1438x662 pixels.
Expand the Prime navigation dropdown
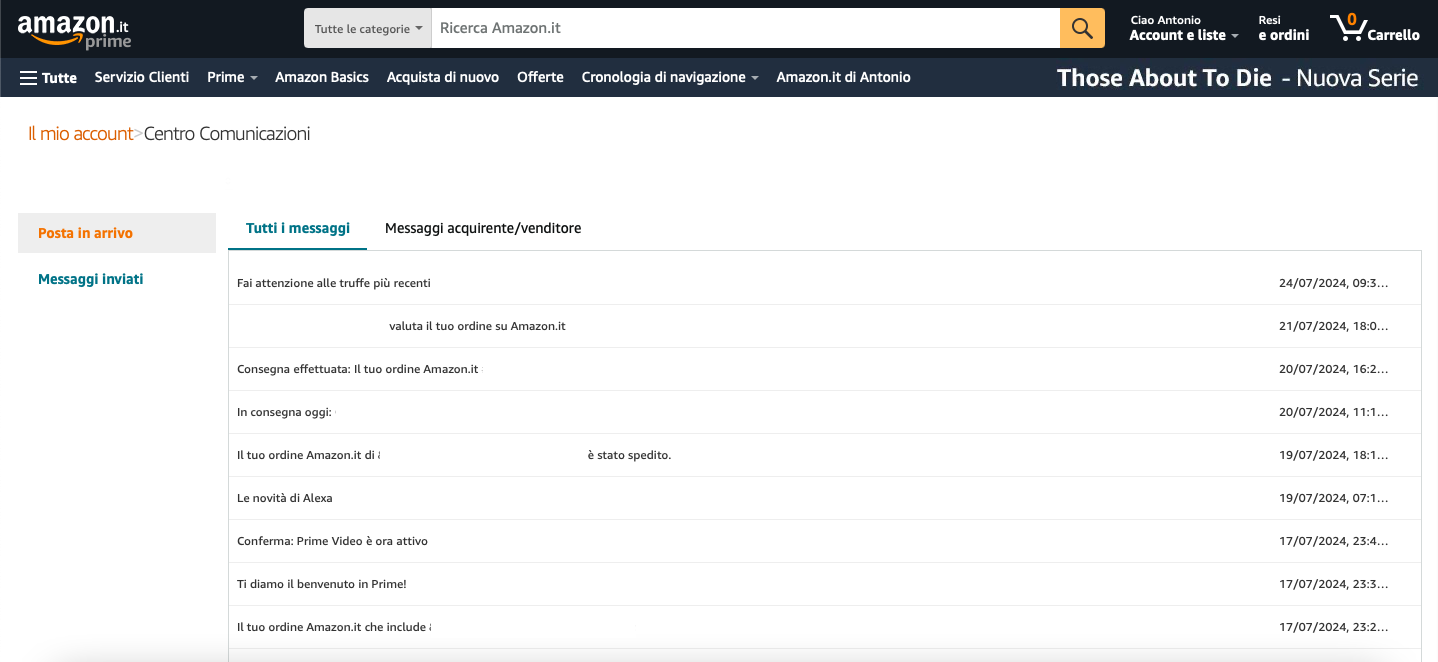click(232, 77)
